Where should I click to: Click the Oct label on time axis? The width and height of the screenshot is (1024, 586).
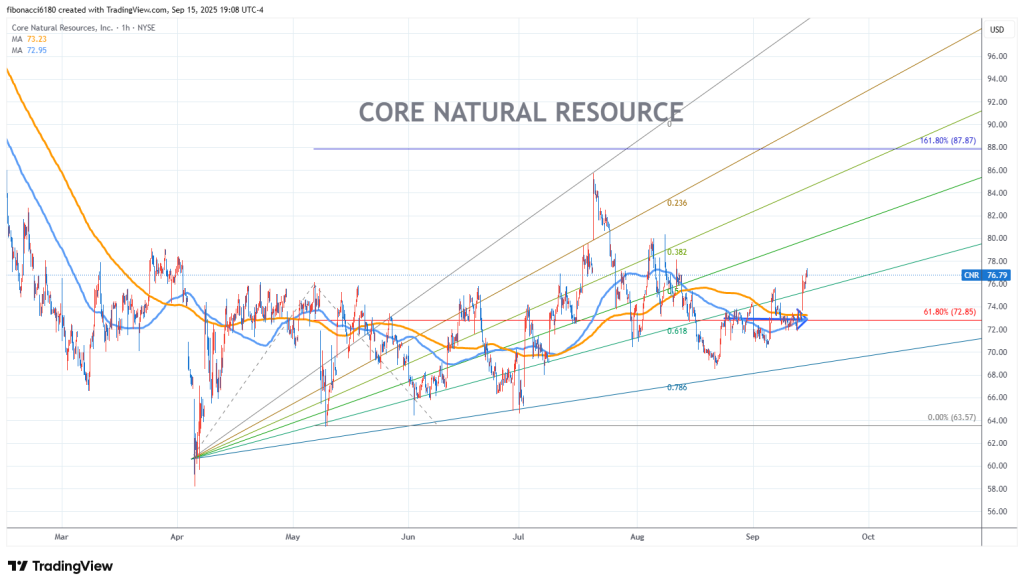click(868, 537)
